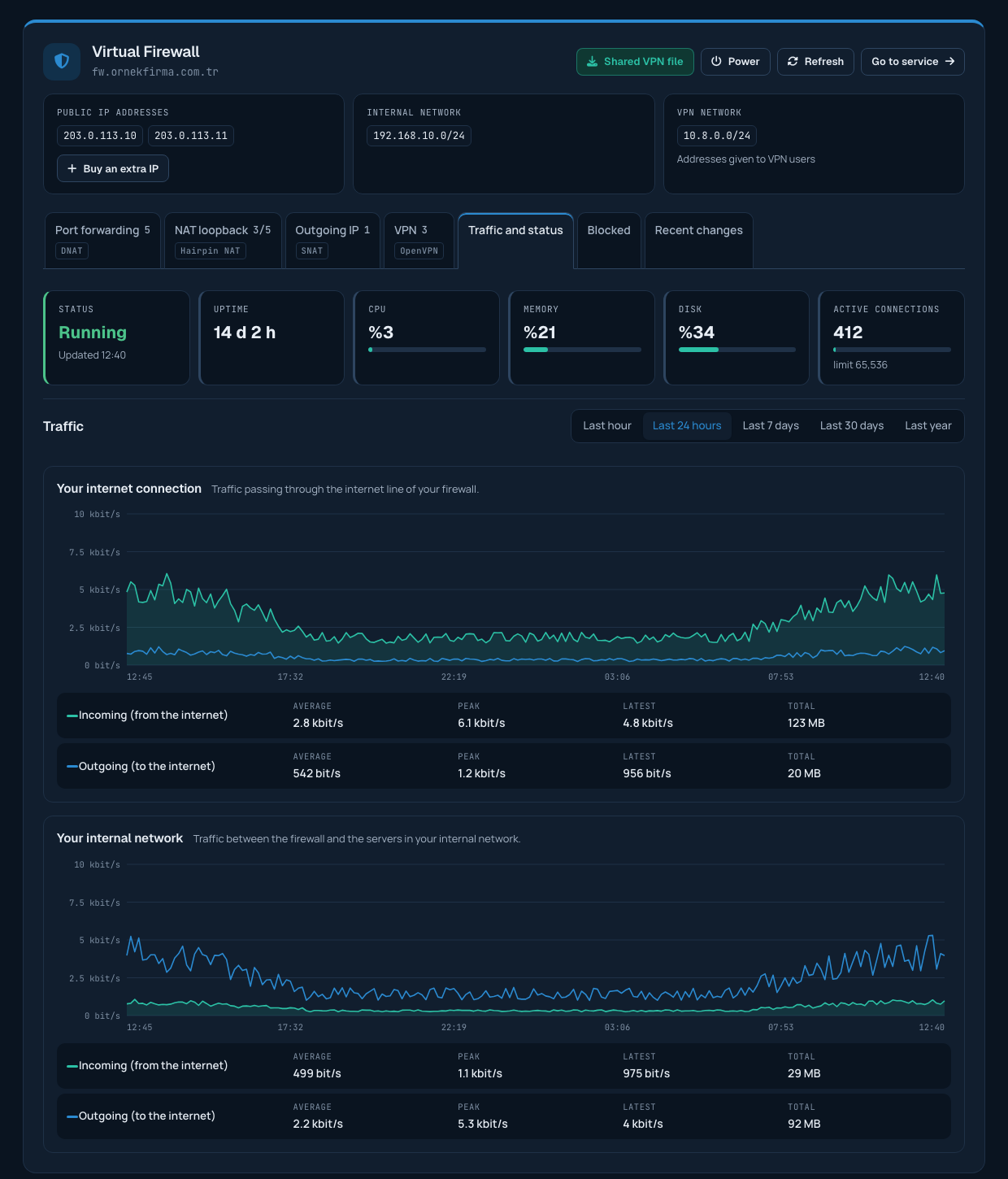Click the shield logo icon
The height and width of the screenshot is (1179, 1008).
tap(62, 61)
